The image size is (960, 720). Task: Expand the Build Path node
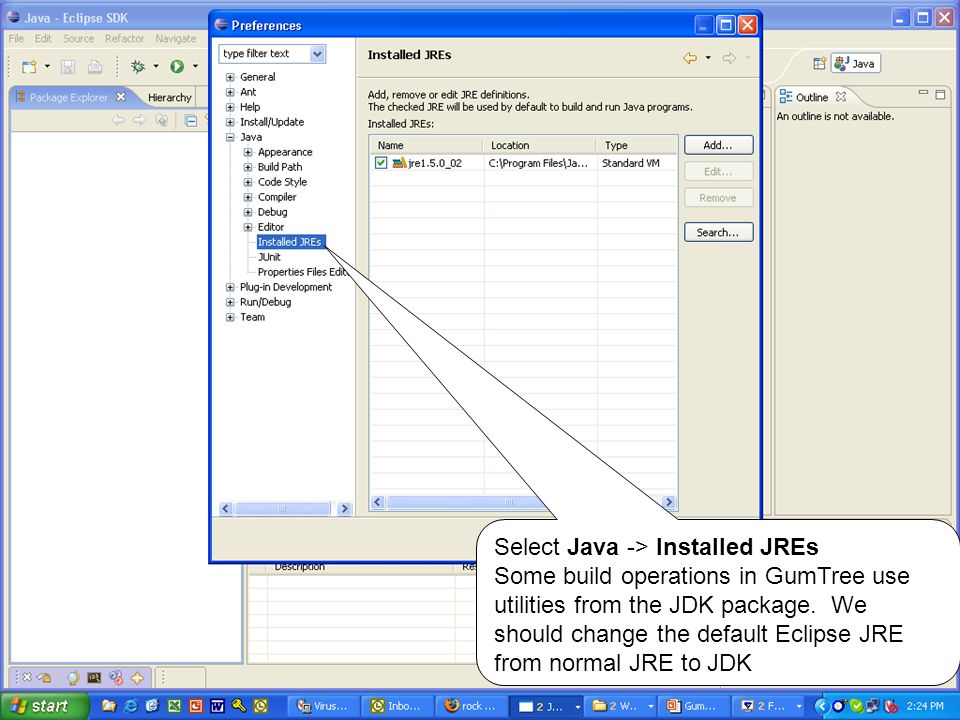pyautogui.click(x=248, y=167)
